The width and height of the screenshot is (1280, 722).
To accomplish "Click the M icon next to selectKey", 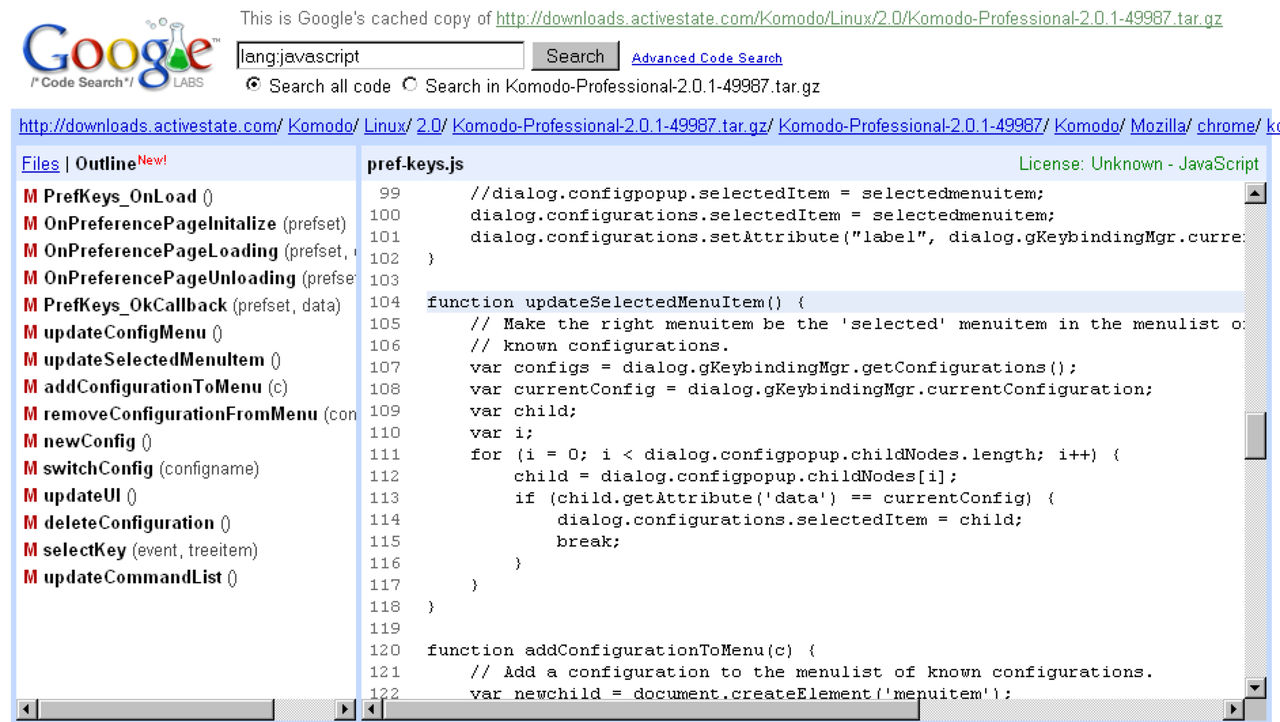I will [30, 549].
